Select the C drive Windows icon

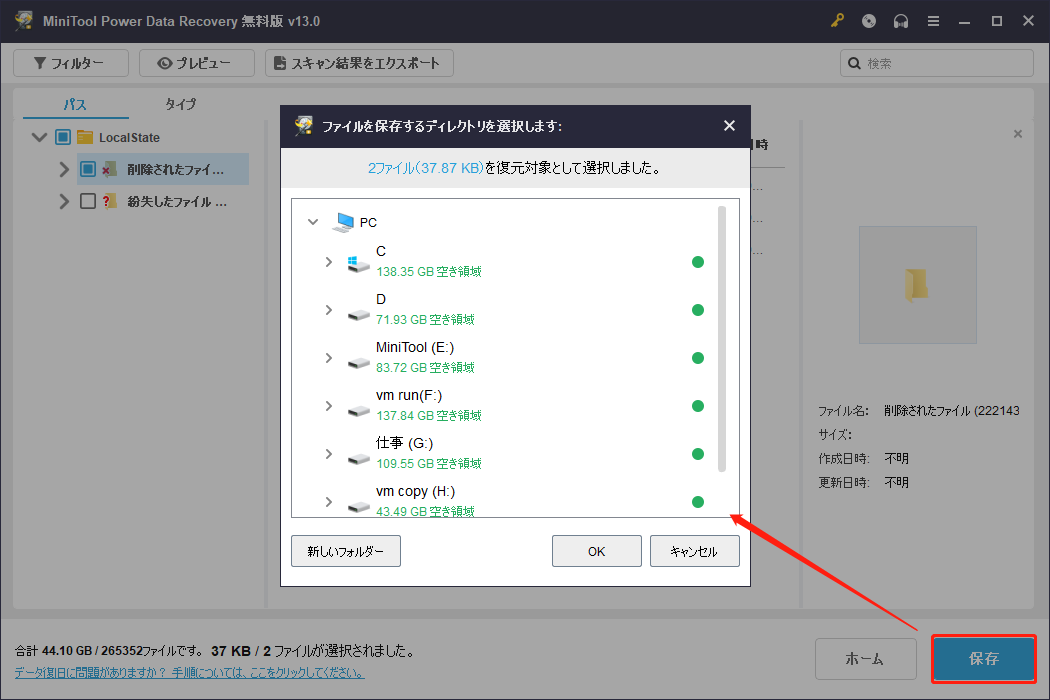(358, 263)
